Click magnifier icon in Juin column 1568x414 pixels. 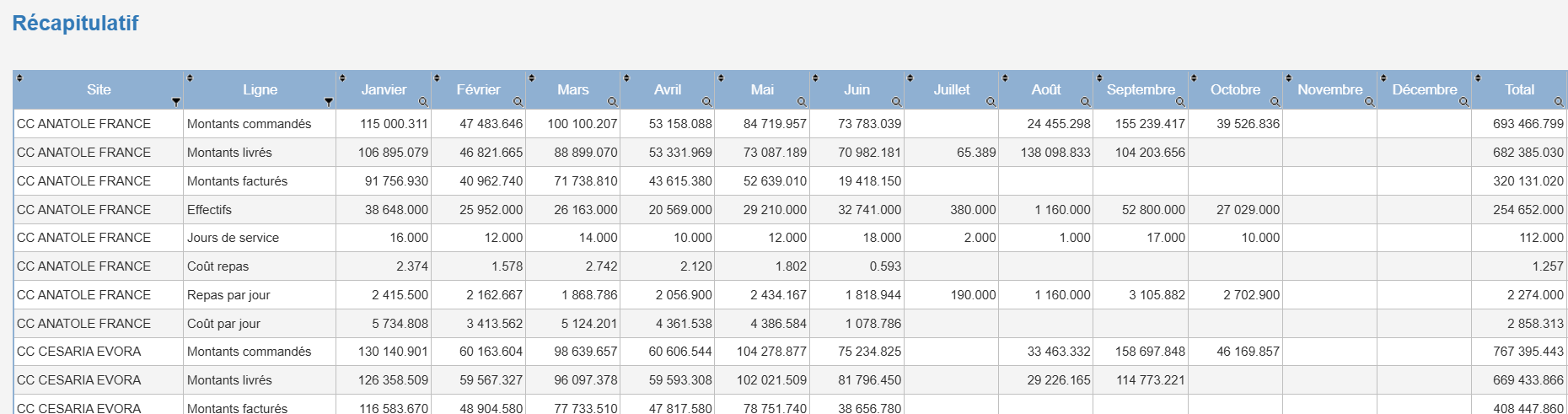[896, 102]
